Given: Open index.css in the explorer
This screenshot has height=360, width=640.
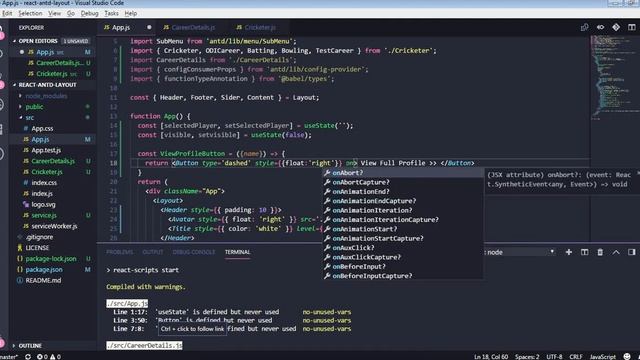Looking at the screenshot, I should click(x=44, y=183).
